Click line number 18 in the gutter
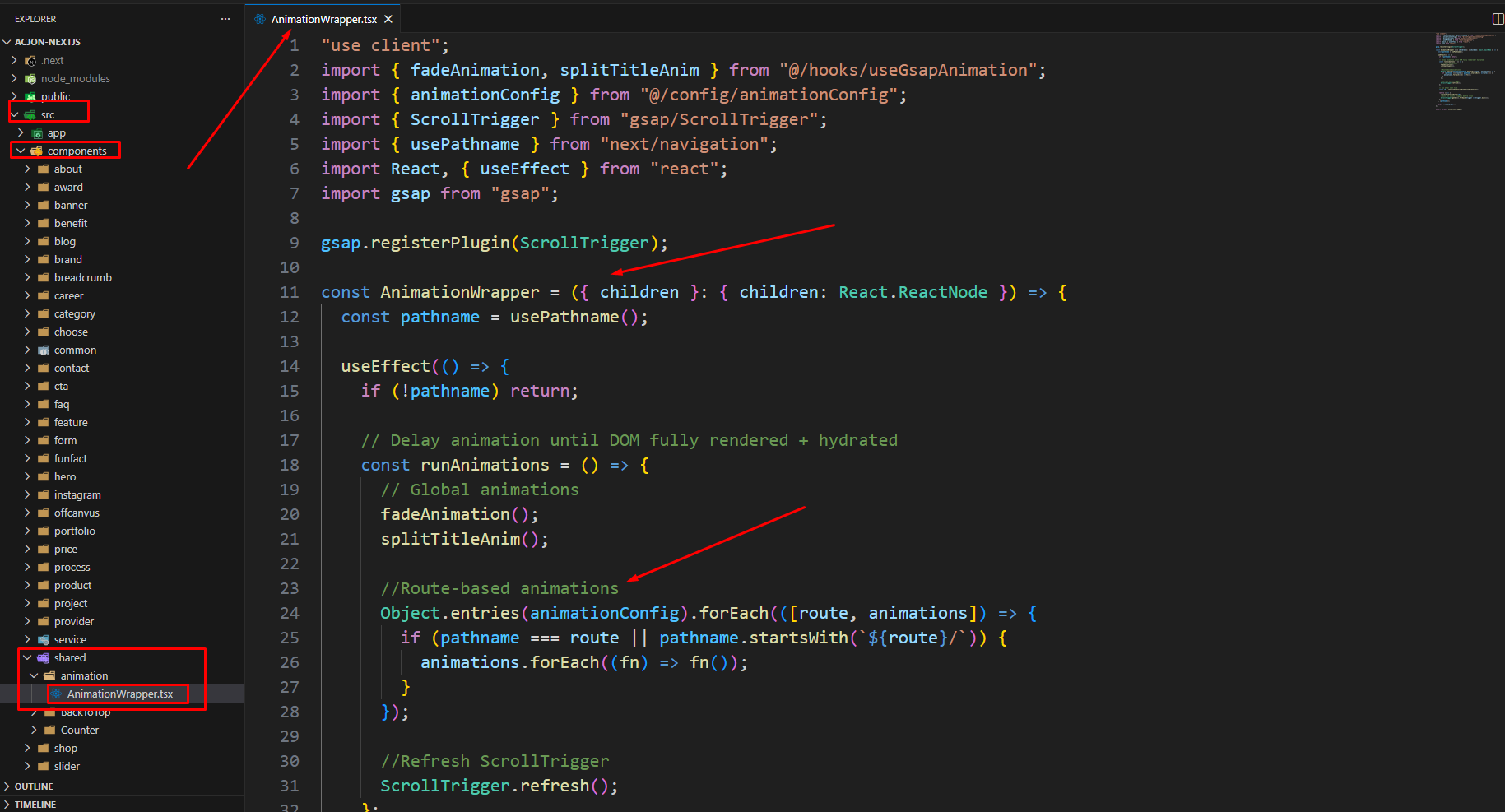The width and height of the screenshot is (1505, 812). coord(290,466)
